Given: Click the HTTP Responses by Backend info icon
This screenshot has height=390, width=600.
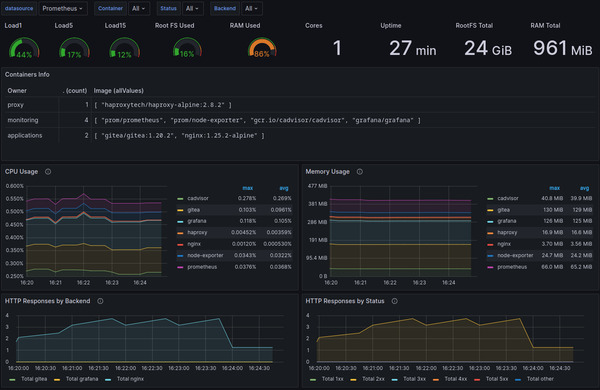Looking at the screenshot, I should point(100,301).
